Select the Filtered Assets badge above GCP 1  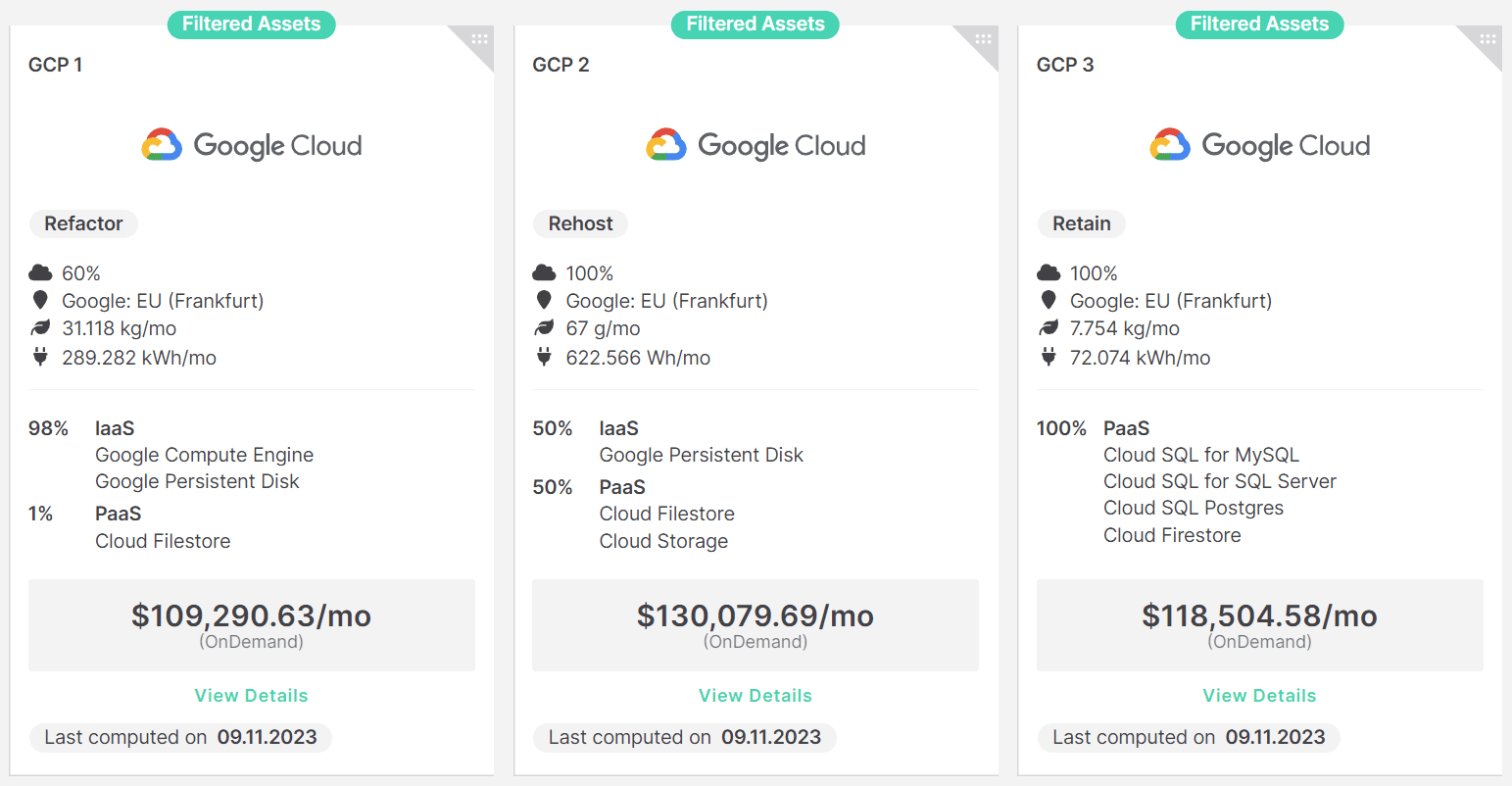click(x=251, y=25)
